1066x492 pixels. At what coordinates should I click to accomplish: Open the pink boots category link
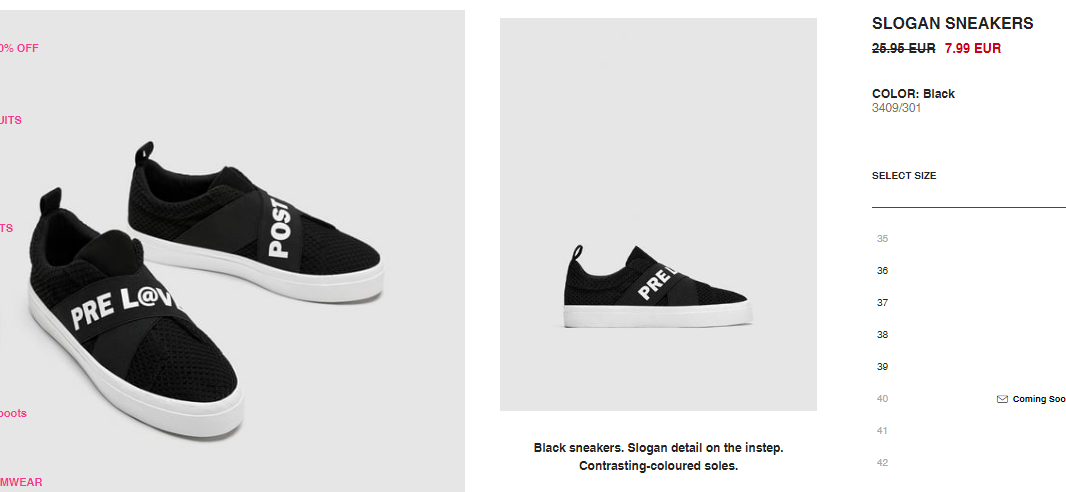pyautogui.click(x=14, y=413)
